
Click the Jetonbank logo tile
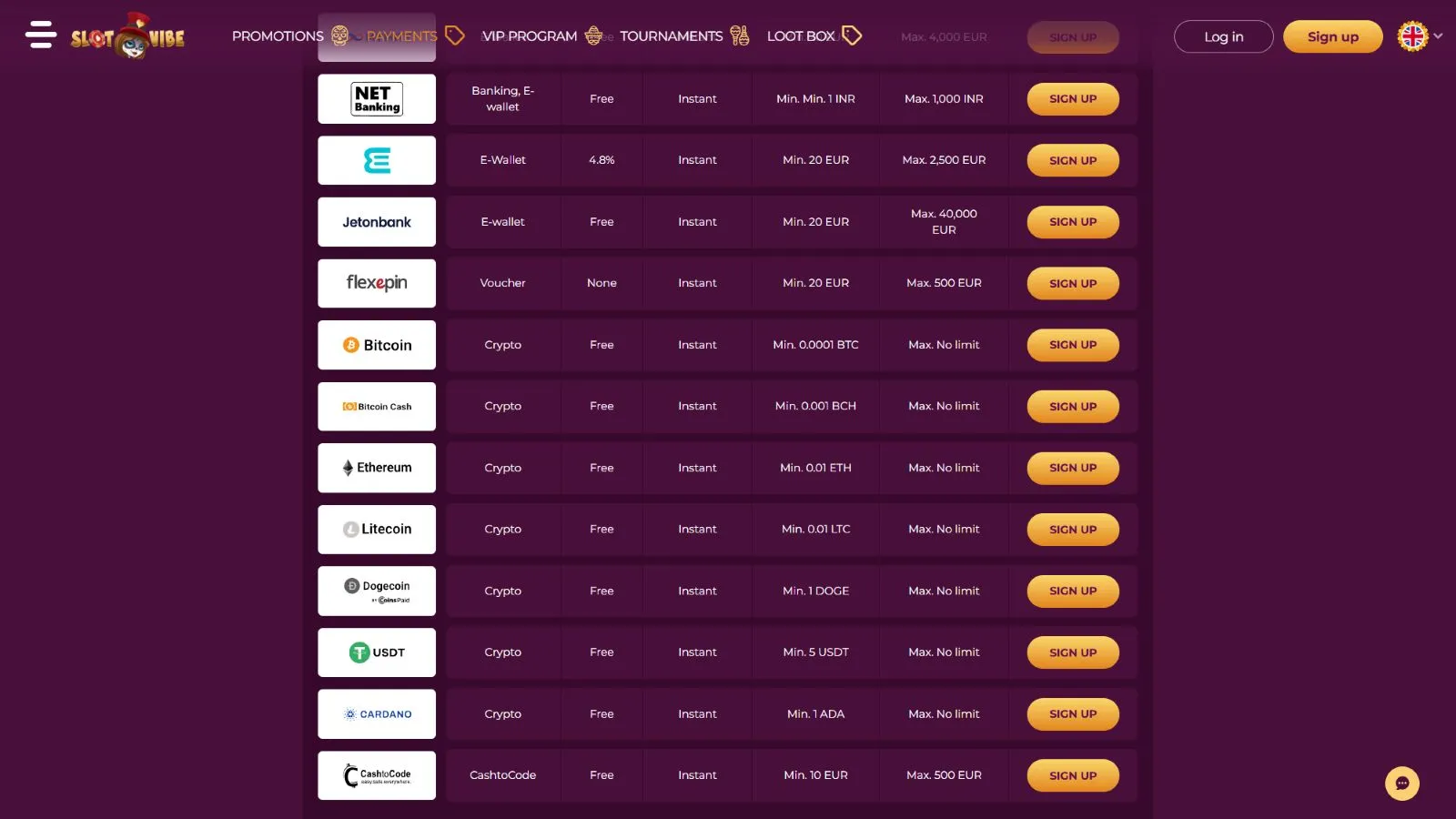(377, 222)
